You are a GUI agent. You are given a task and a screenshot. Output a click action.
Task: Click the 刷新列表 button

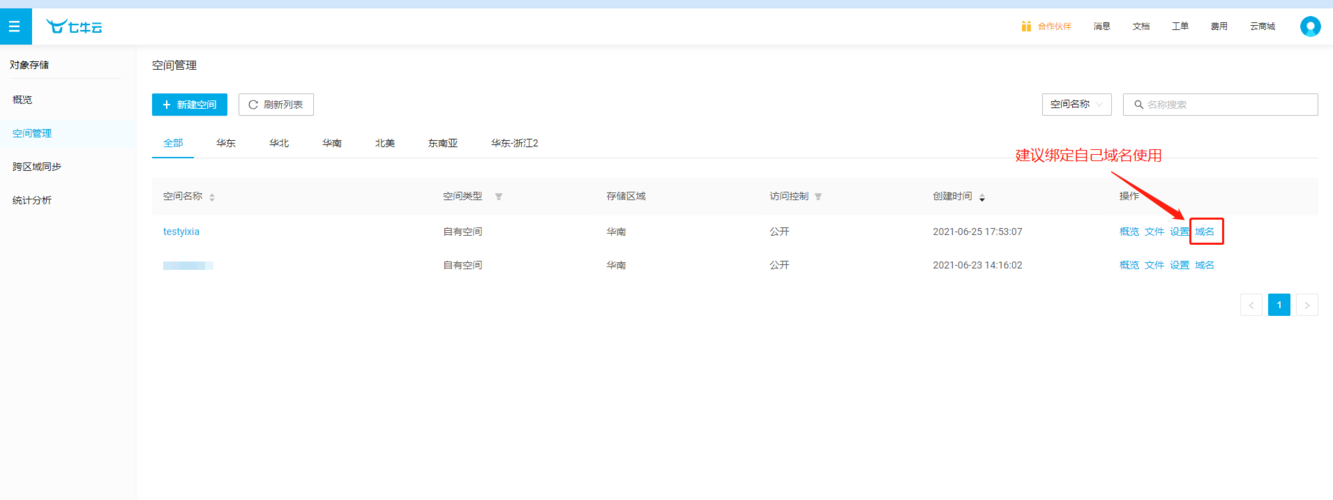276,104
